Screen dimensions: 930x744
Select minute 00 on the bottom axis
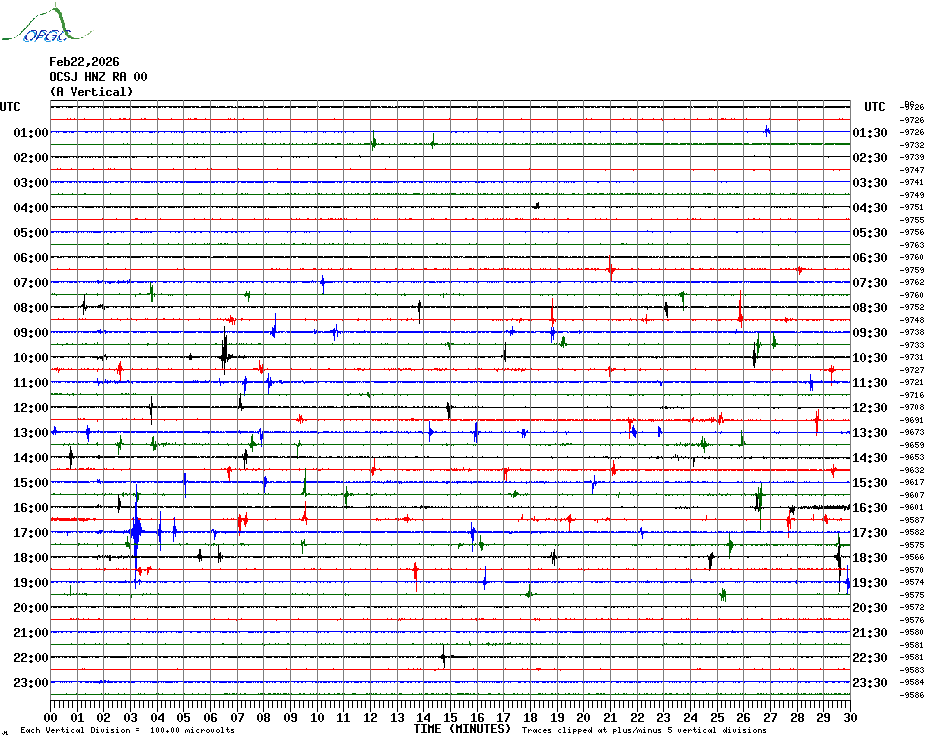pos(52,717)
